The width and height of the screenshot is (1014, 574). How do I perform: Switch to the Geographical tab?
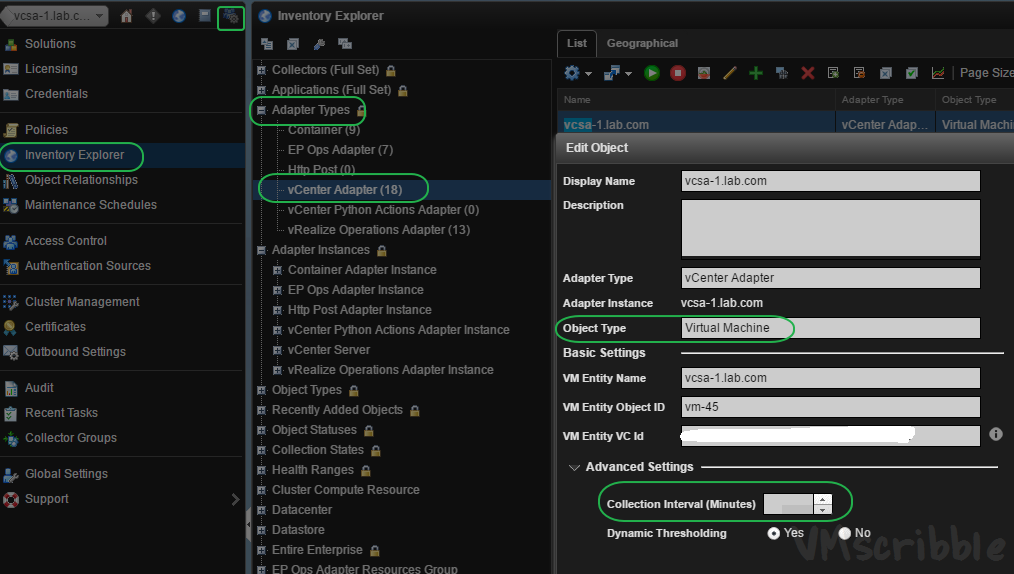(642, 43)
